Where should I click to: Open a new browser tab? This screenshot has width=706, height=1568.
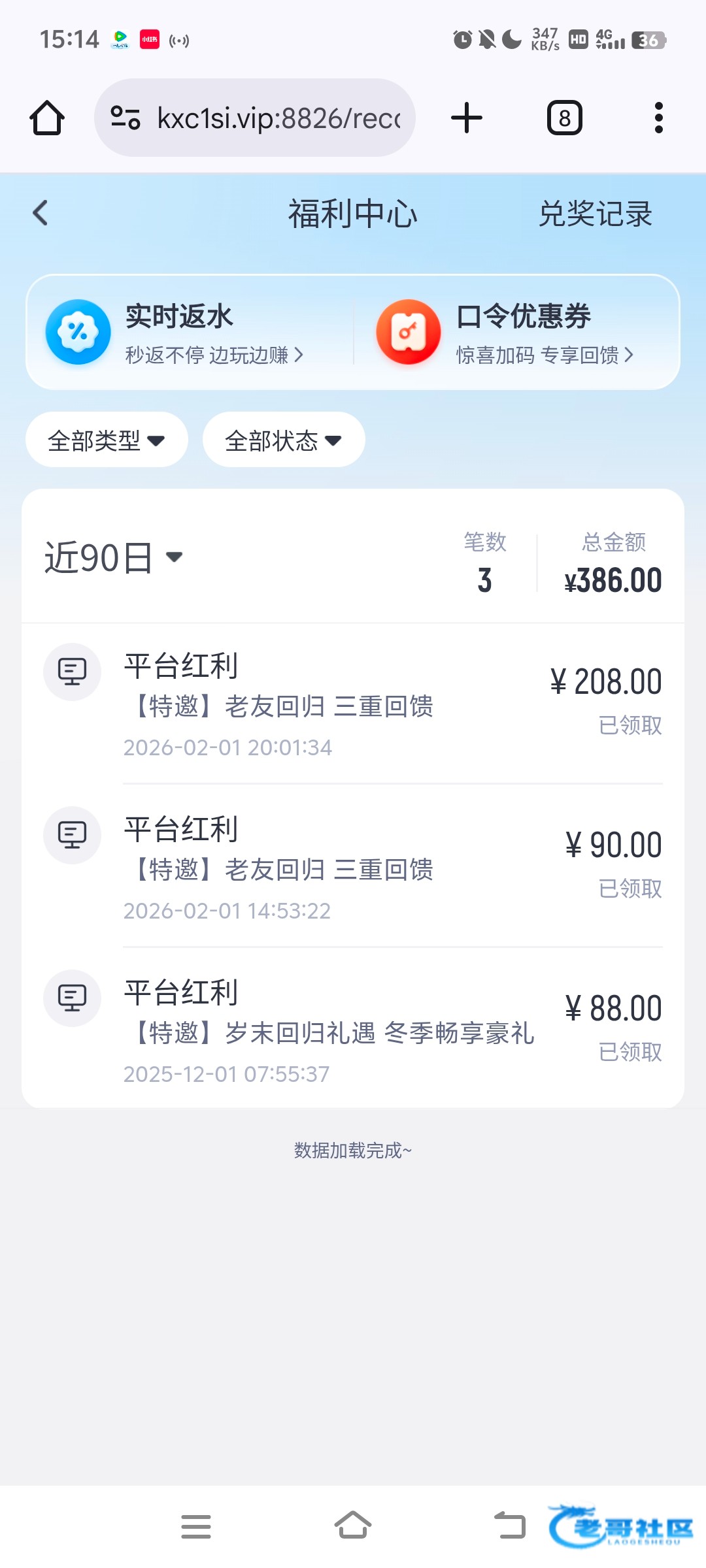[467, 118]
